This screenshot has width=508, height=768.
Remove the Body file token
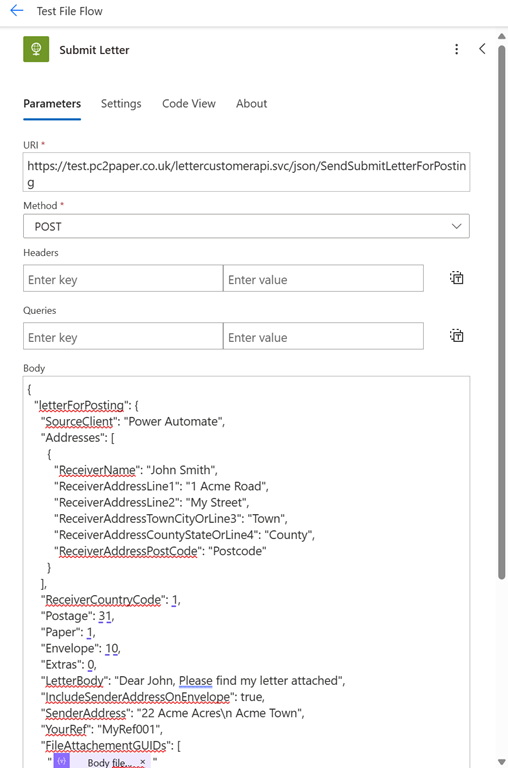(x=143, y=762)
